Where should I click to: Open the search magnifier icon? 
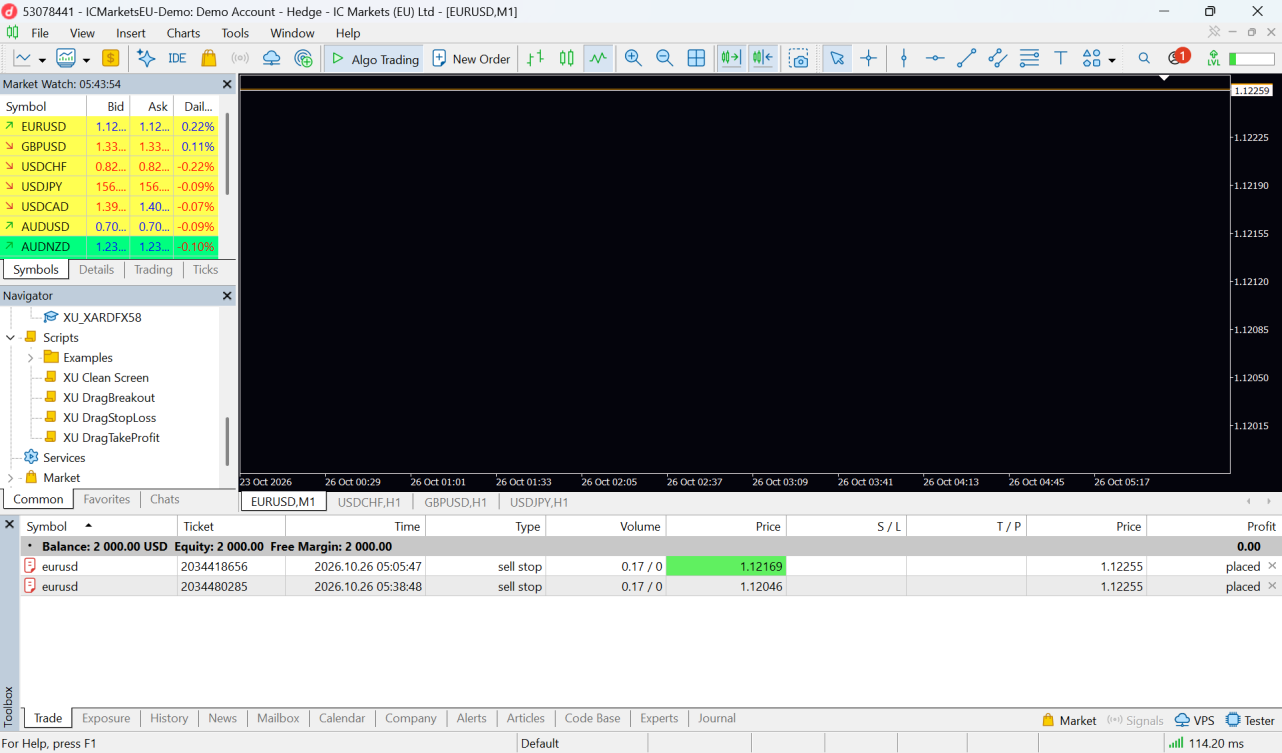coord(1144,59)
